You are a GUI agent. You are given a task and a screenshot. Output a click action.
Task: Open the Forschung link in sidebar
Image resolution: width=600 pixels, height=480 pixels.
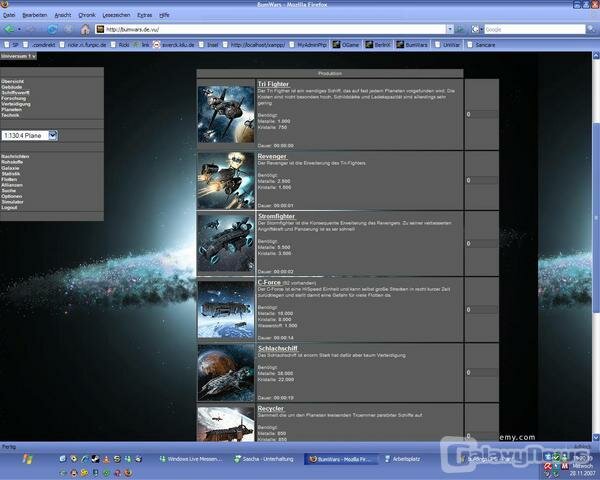[13, 98]
